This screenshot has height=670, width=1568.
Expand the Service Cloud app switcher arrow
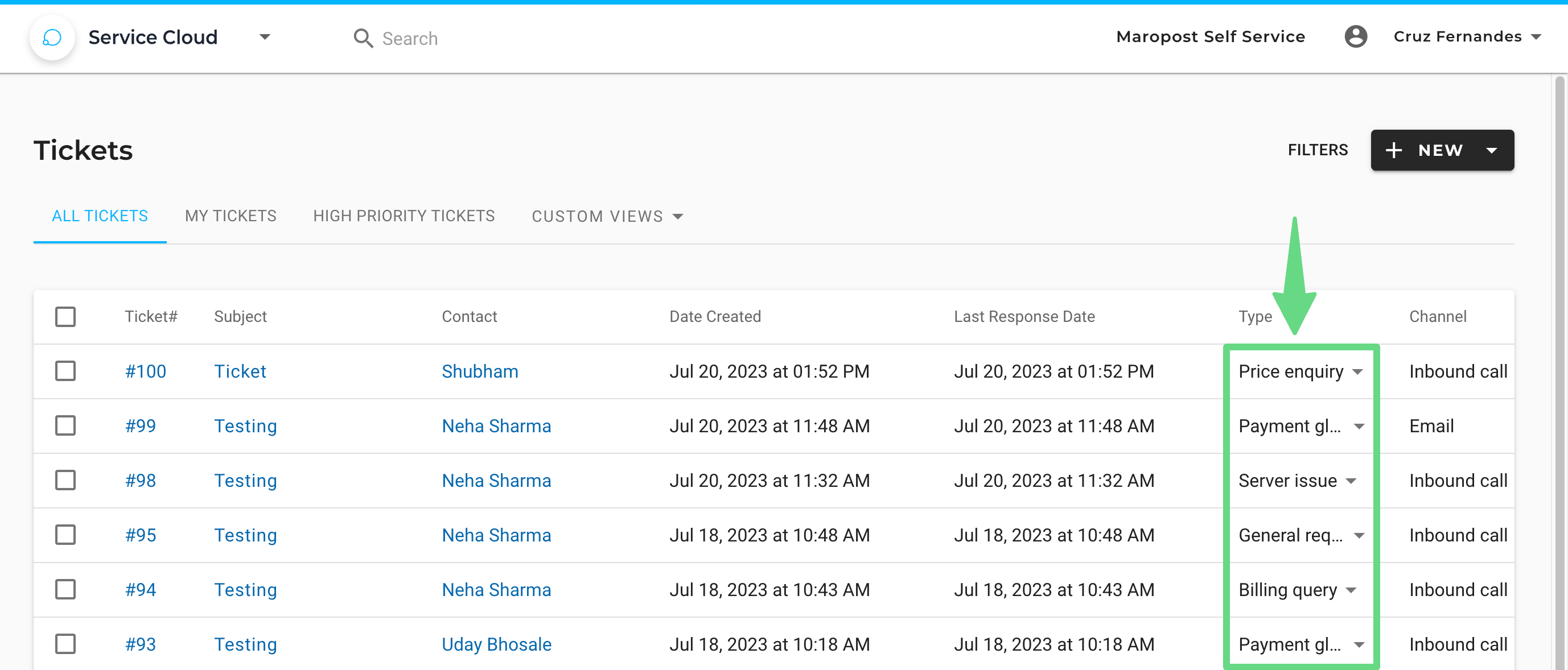[x=264, y=37]
